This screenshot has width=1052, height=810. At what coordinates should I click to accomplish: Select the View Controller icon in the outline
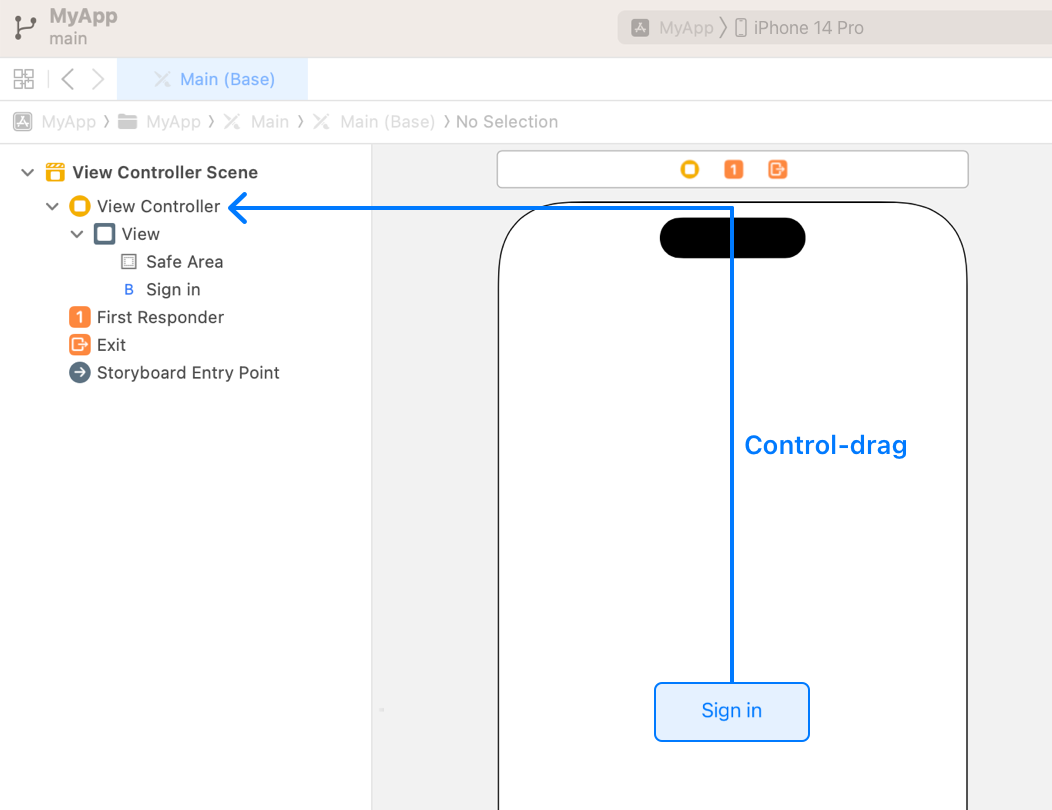pyautogui.click(x=79, y=206)
